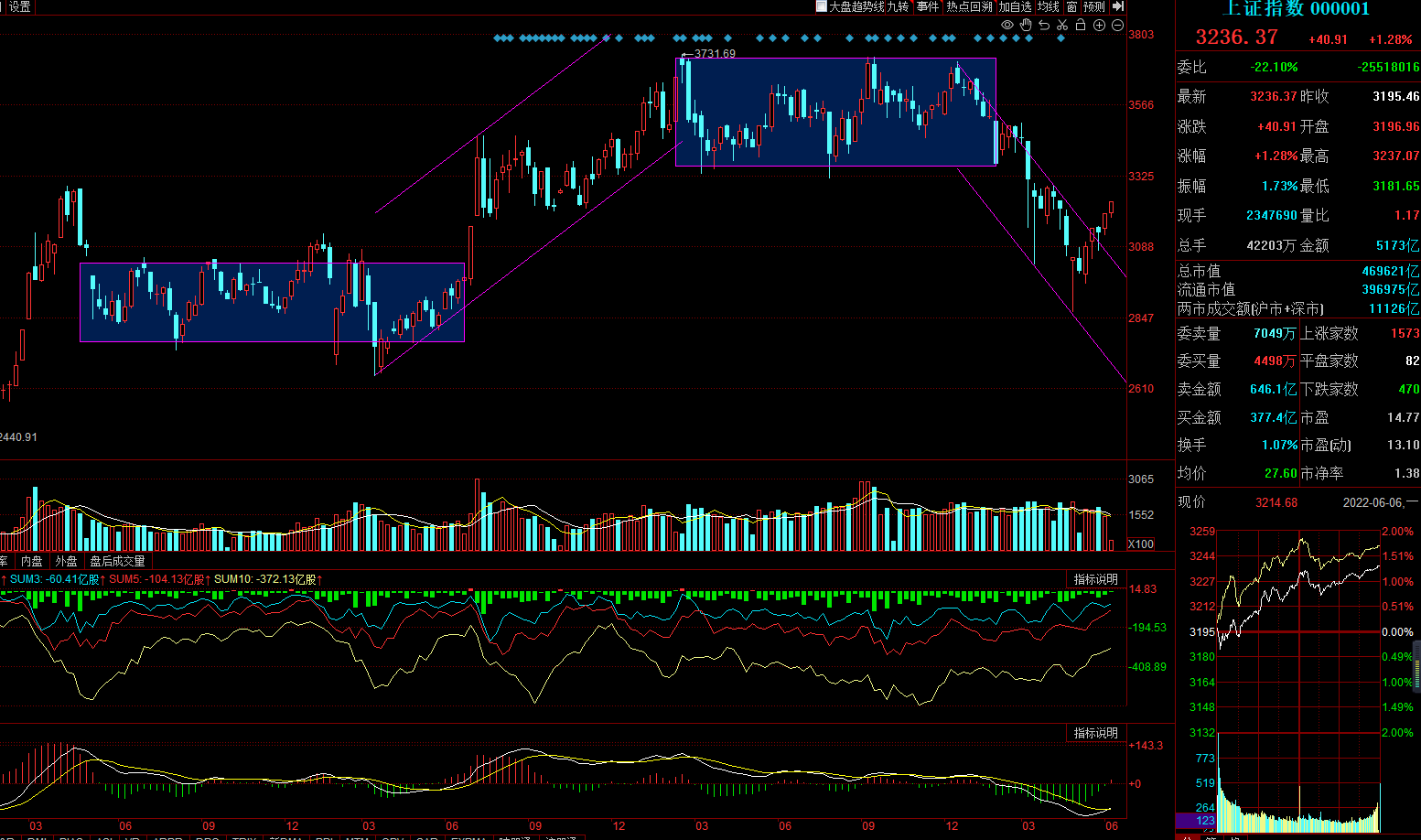Viewport: 1421px width, 840px height.
Task: Open the 事件 toolbar option
Action: click(928, 6)
